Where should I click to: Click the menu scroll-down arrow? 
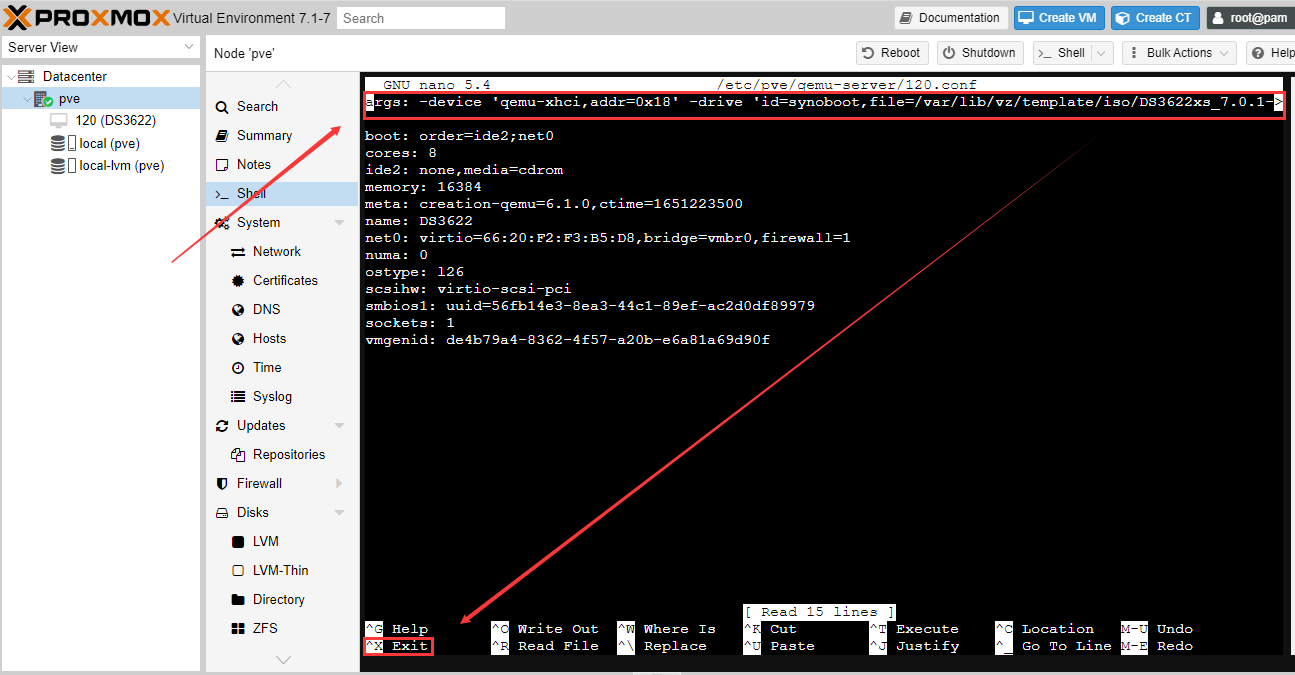coord(283,660)
